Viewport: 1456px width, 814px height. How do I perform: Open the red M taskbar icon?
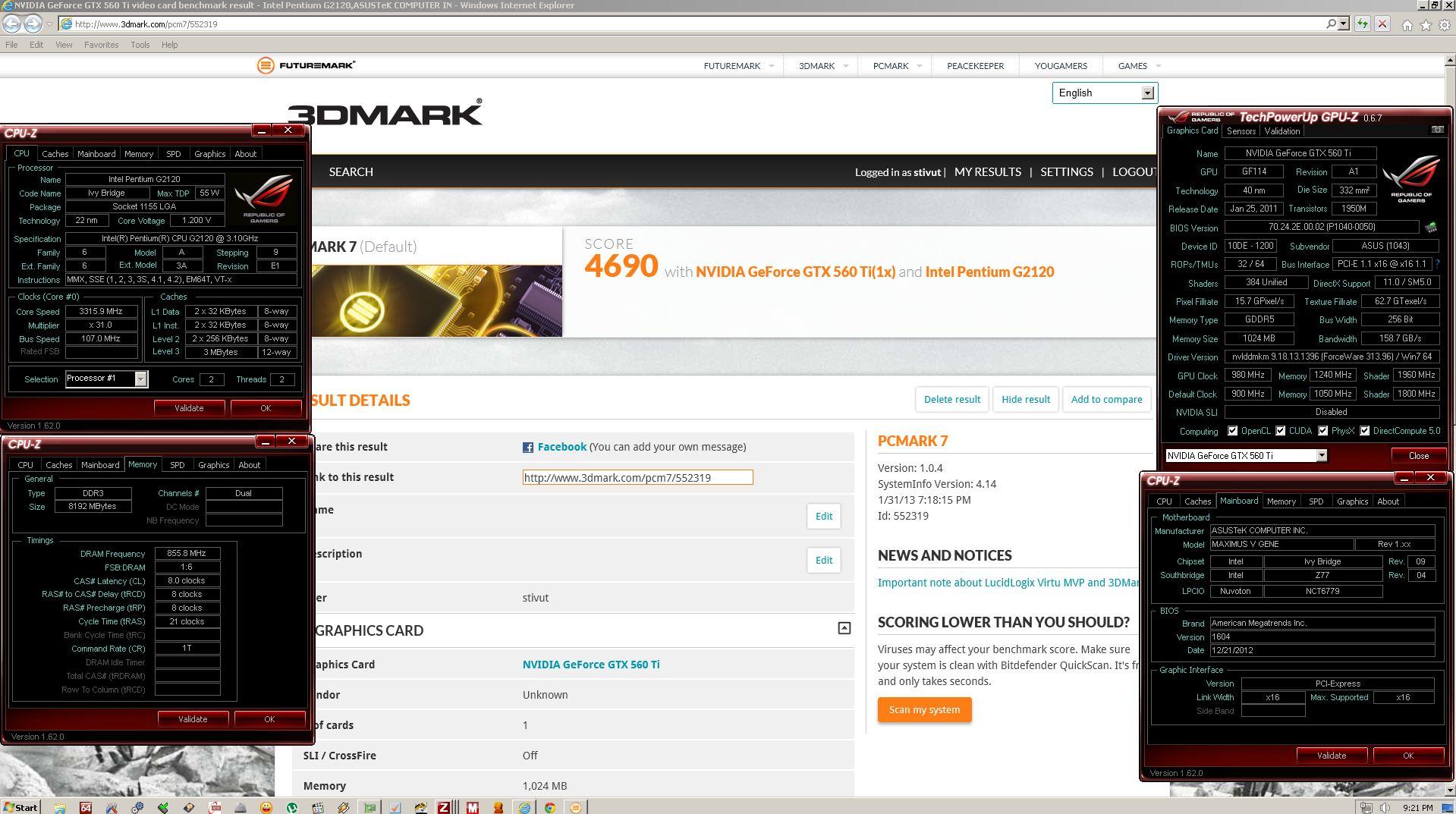click(x=473, y=807)
